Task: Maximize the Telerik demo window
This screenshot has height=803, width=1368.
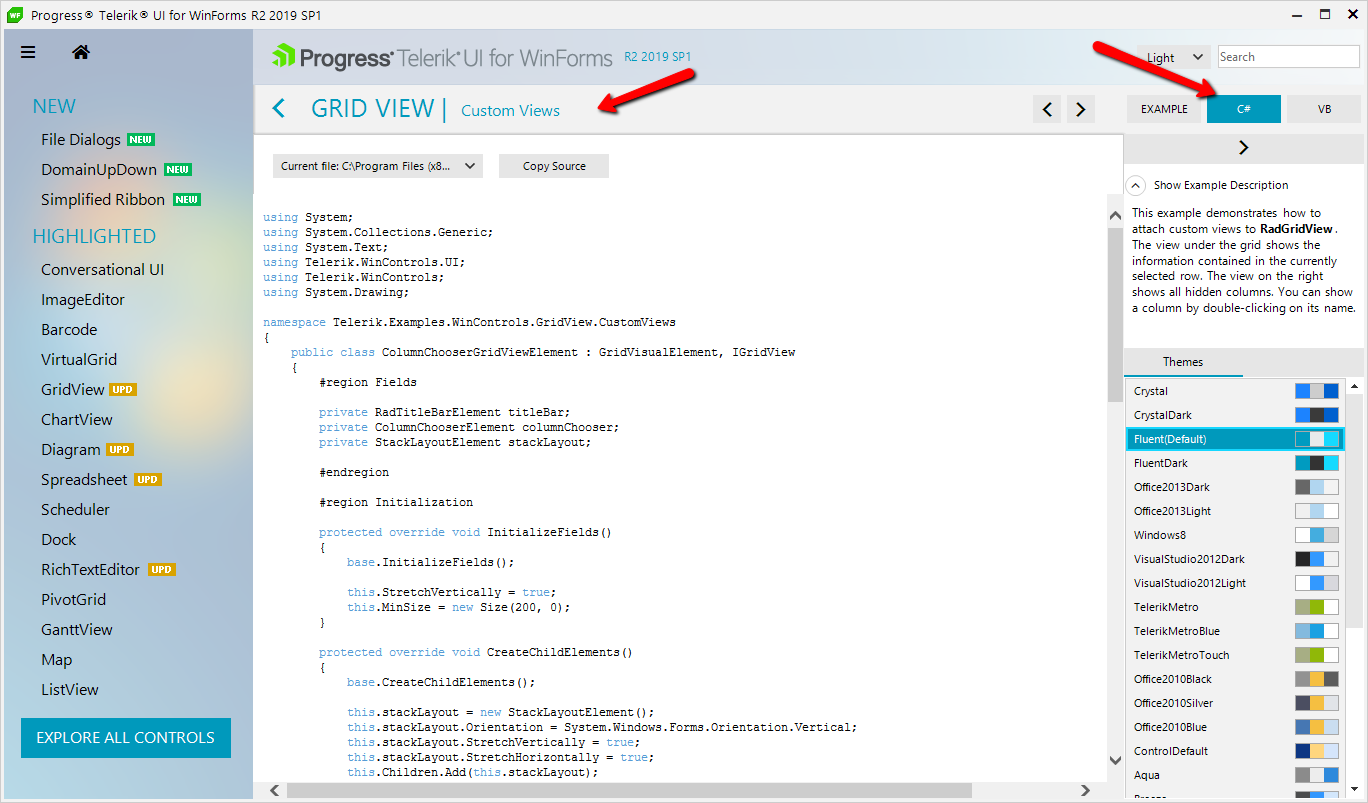Action: coord(1324,15)
